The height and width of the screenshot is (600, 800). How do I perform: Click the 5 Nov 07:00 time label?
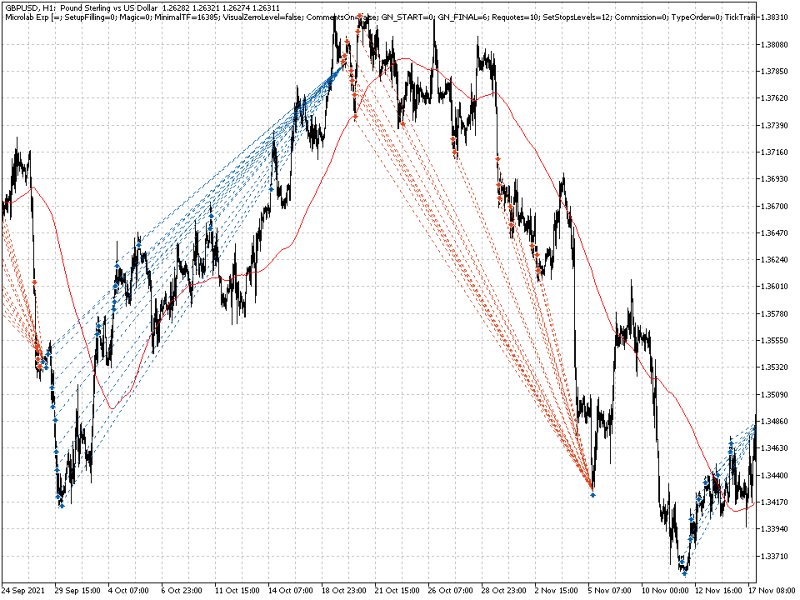coord(609,590)
